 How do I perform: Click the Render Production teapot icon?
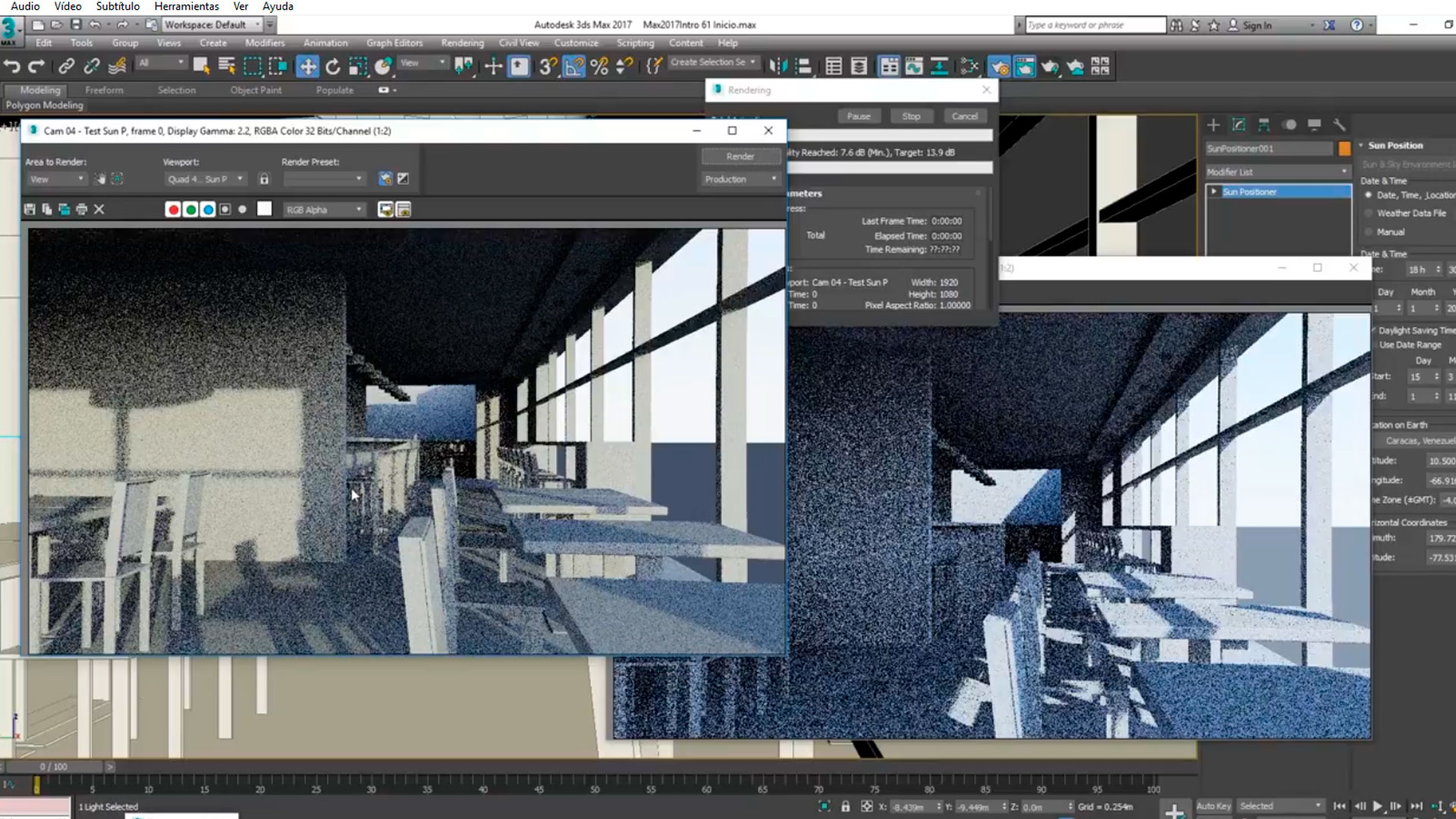1050,67
